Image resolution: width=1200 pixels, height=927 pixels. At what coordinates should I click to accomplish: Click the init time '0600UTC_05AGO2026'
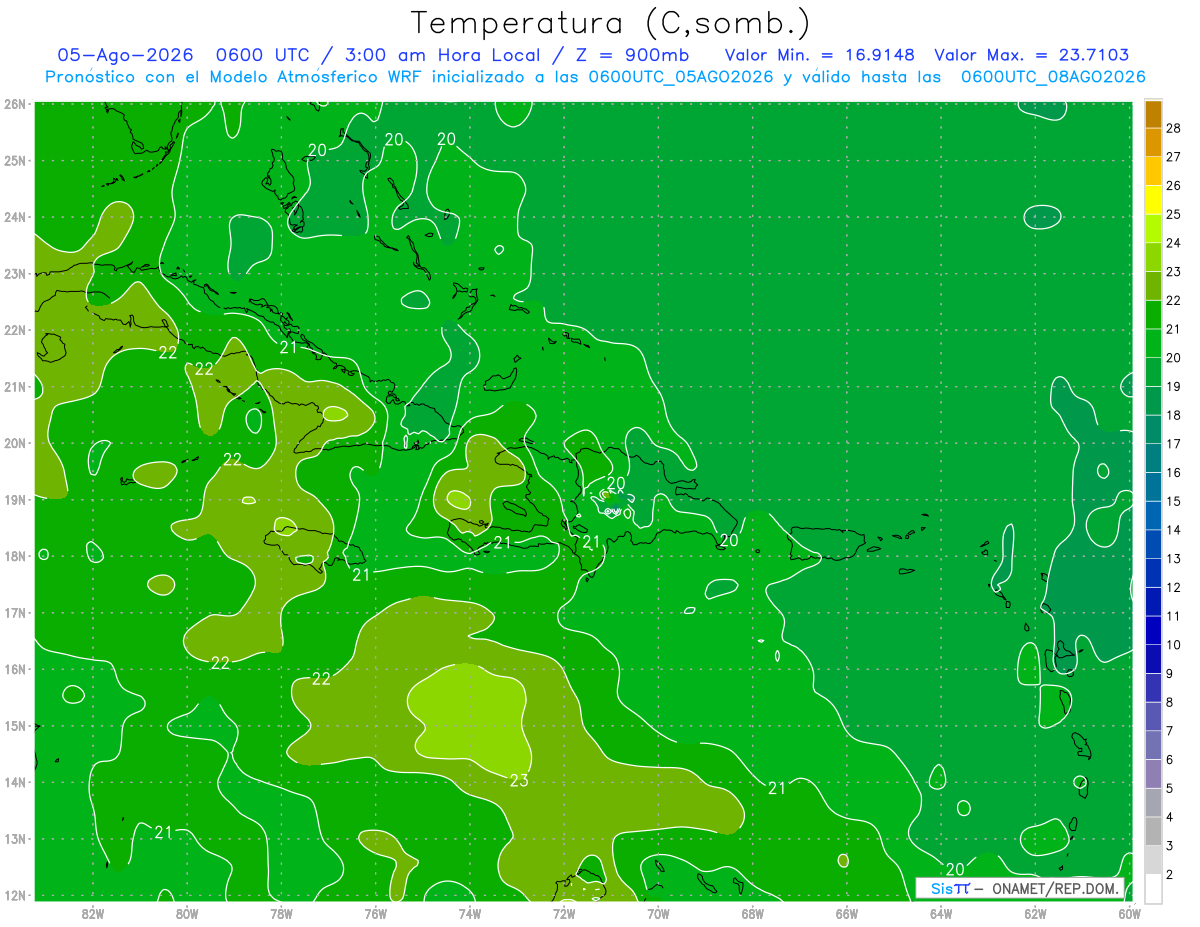pyautogui.click(x=681, y=77)
